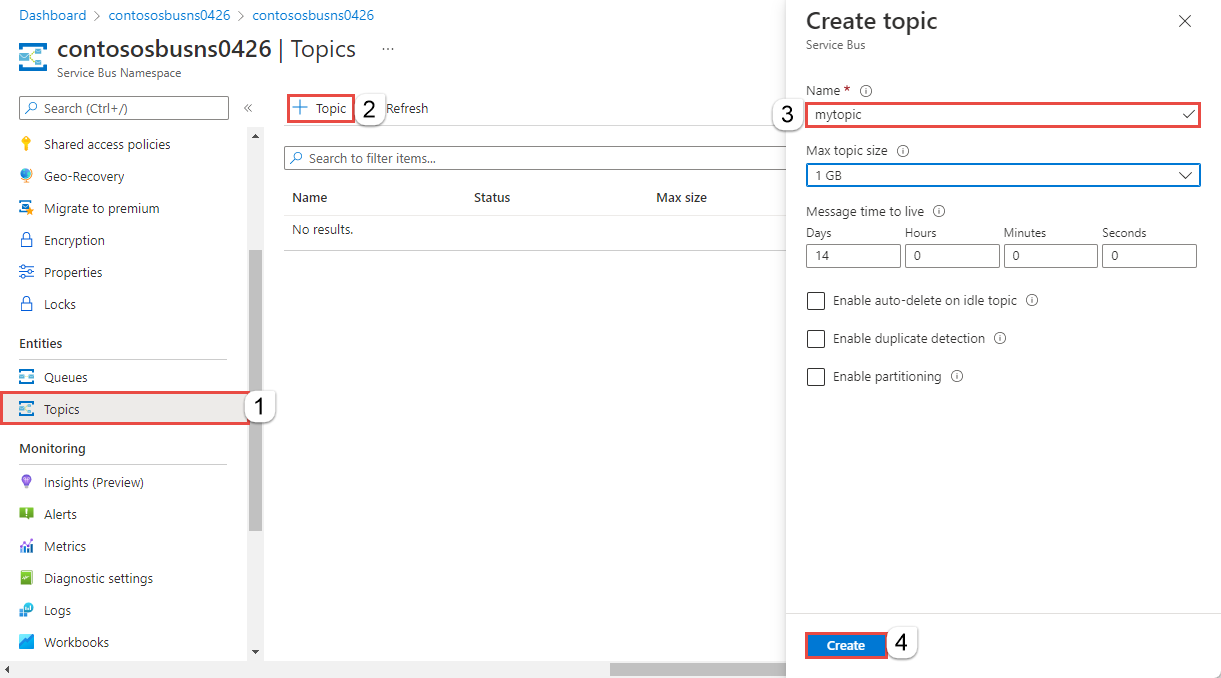Click the Minutes time-to-live field
Viewport: 1221px width, 678px height.
click(x=1050, y=255)
